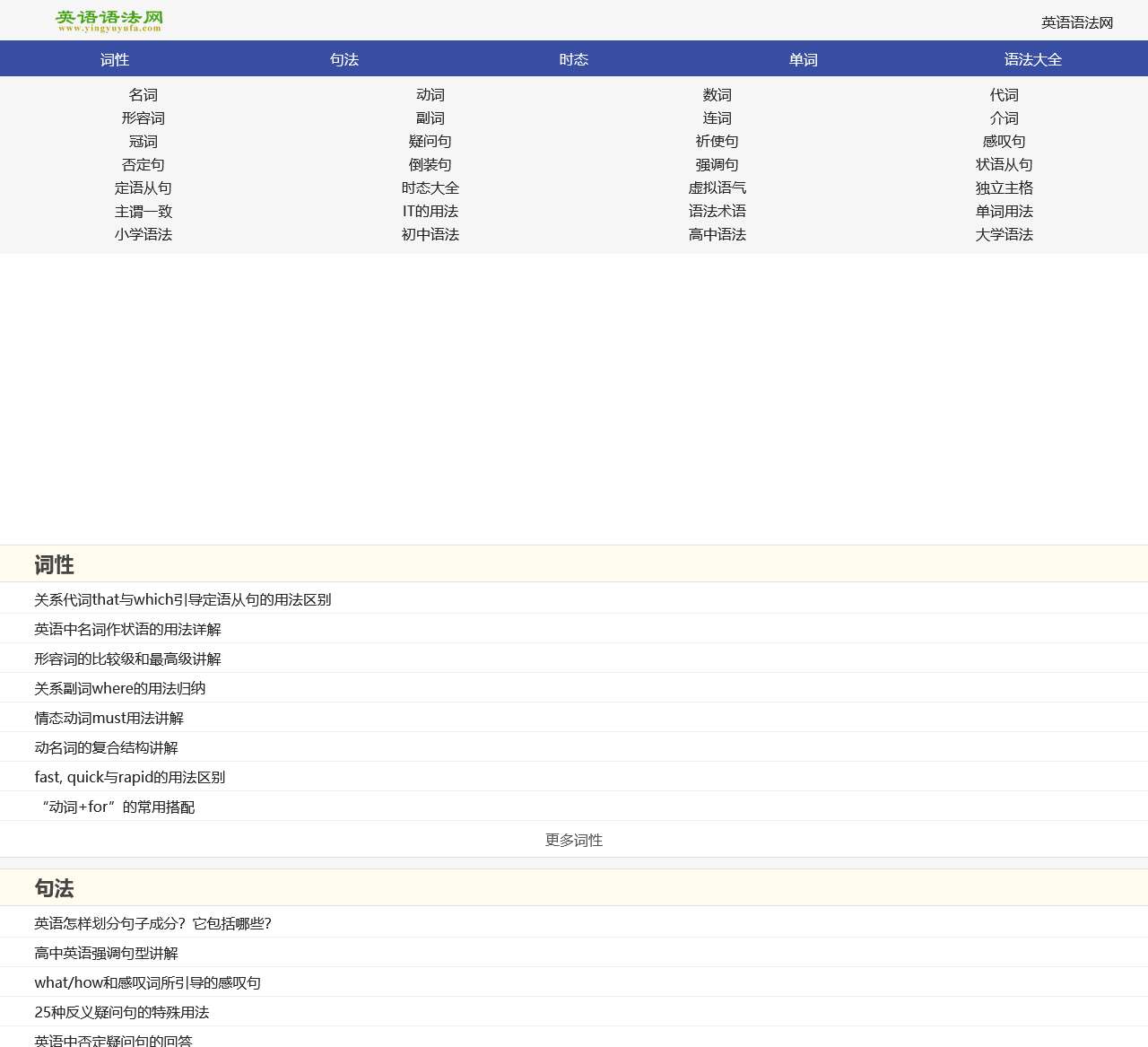Image resolution: width=1148 pixels, height=1047 pixels.
Task: Open the 名词 category link
Action: pyautogui.click(x=143, y=95)
